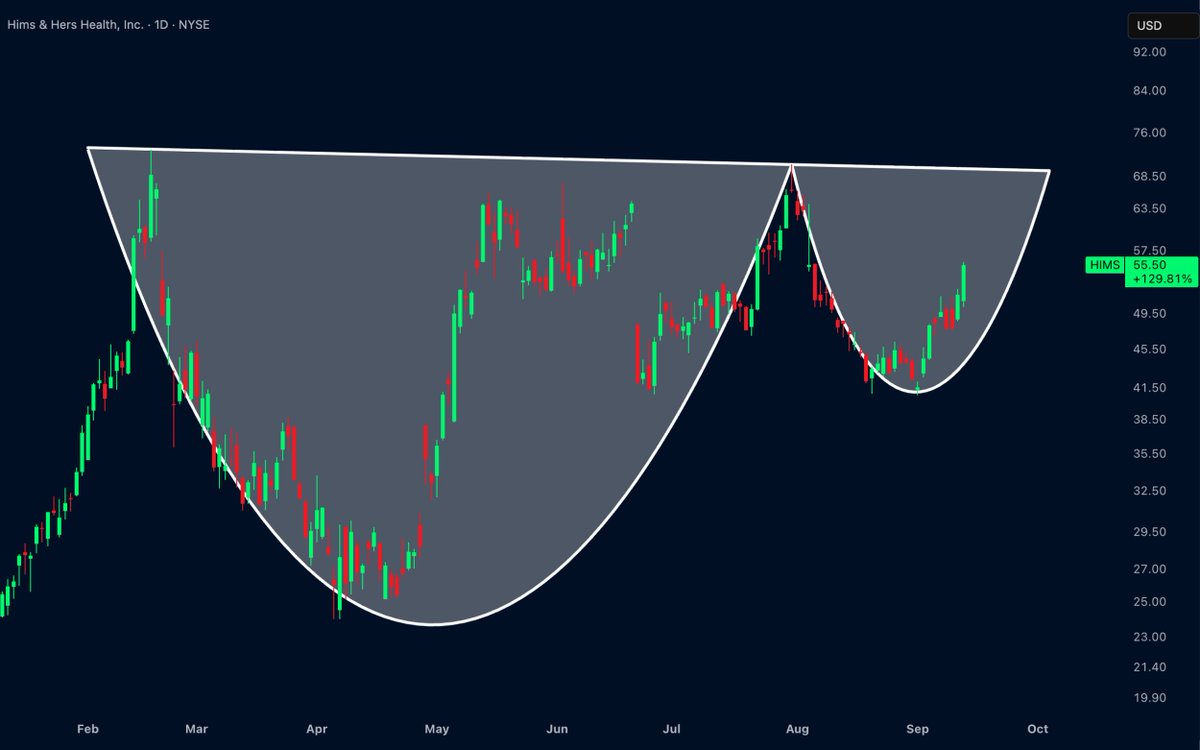Click the 45.50 price axis label
The width and height of the screenshot is (1200, 750).
coord(1150,349)
